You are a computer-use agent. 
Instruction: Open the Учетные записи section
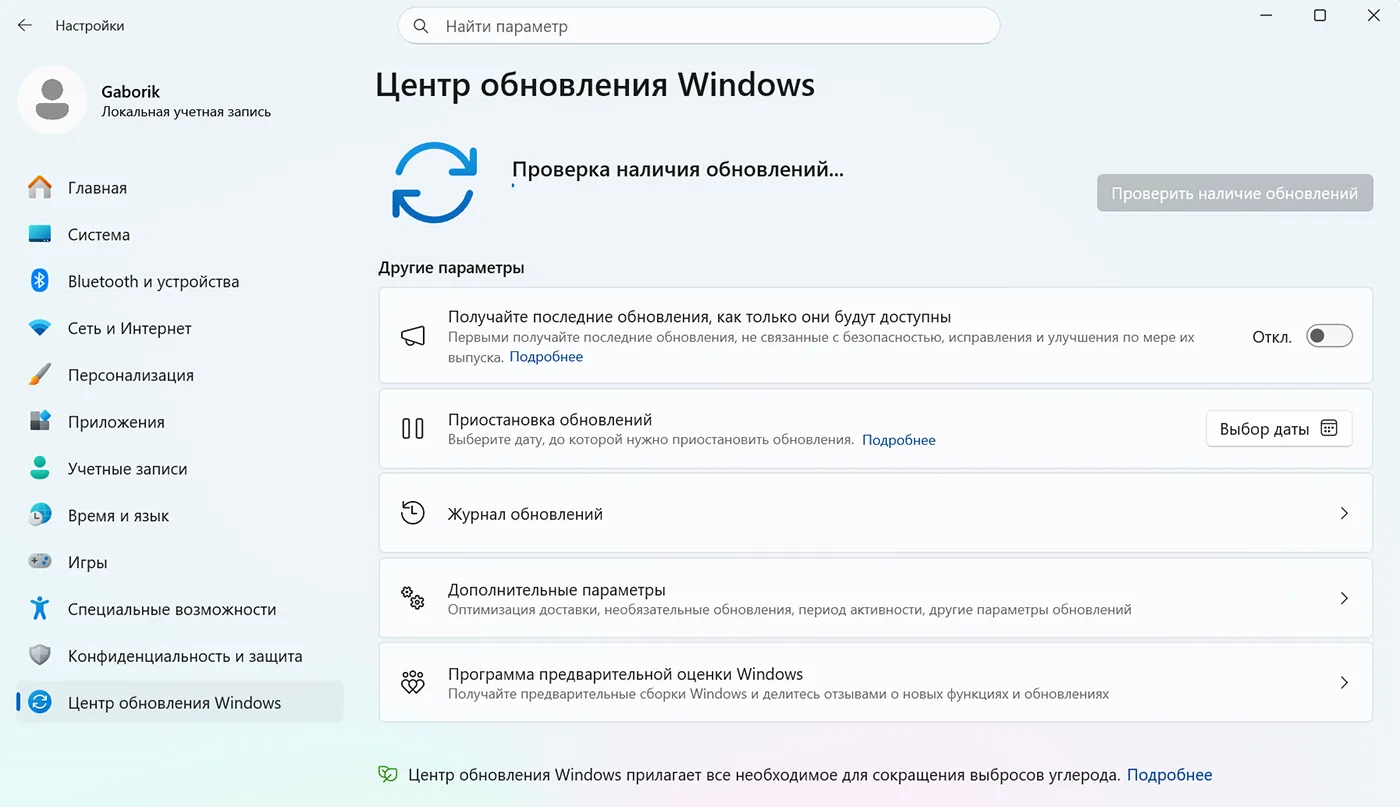pos(180,469)
